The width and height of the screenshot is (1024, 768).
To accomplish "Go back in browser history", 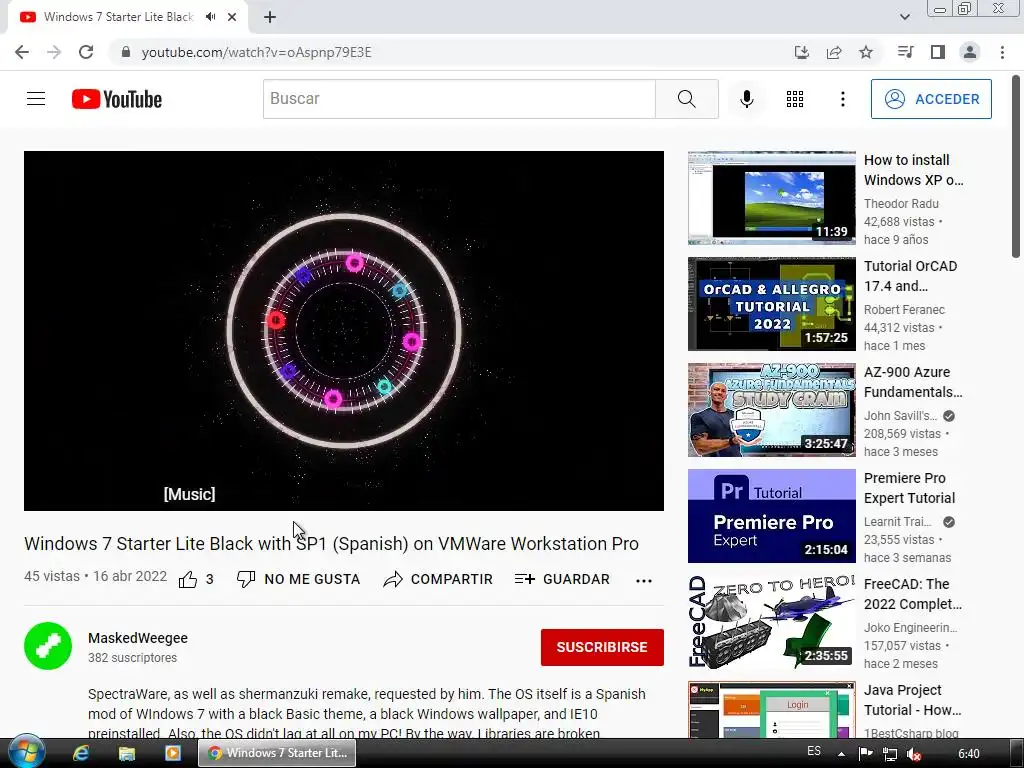I will [x=22, y=52].
